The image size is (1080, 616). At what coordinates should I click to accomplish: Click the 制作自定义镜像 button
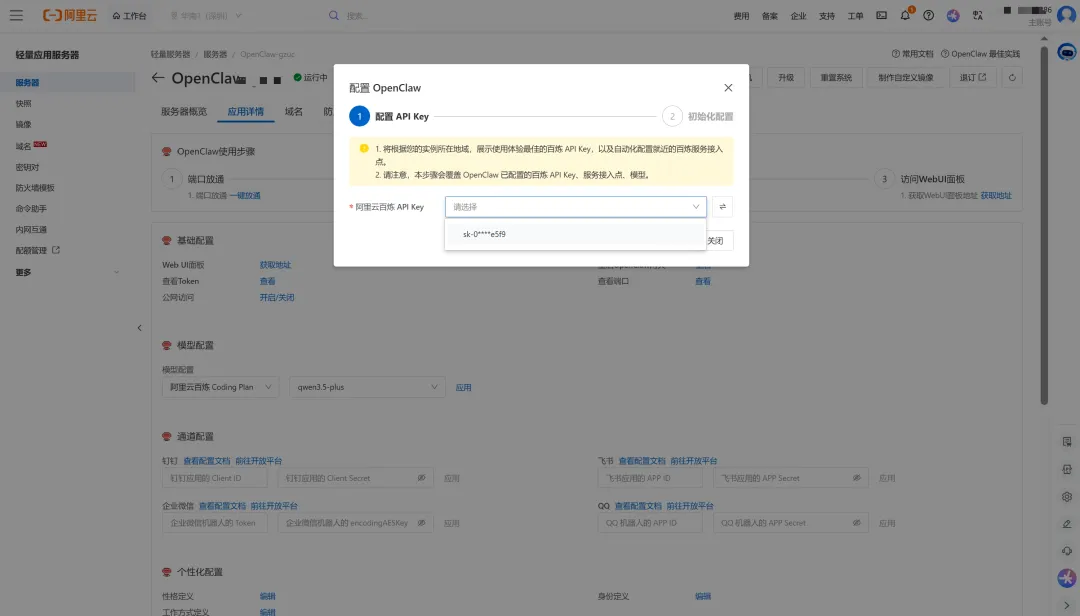pyautogui.click(x=906, y=77)
